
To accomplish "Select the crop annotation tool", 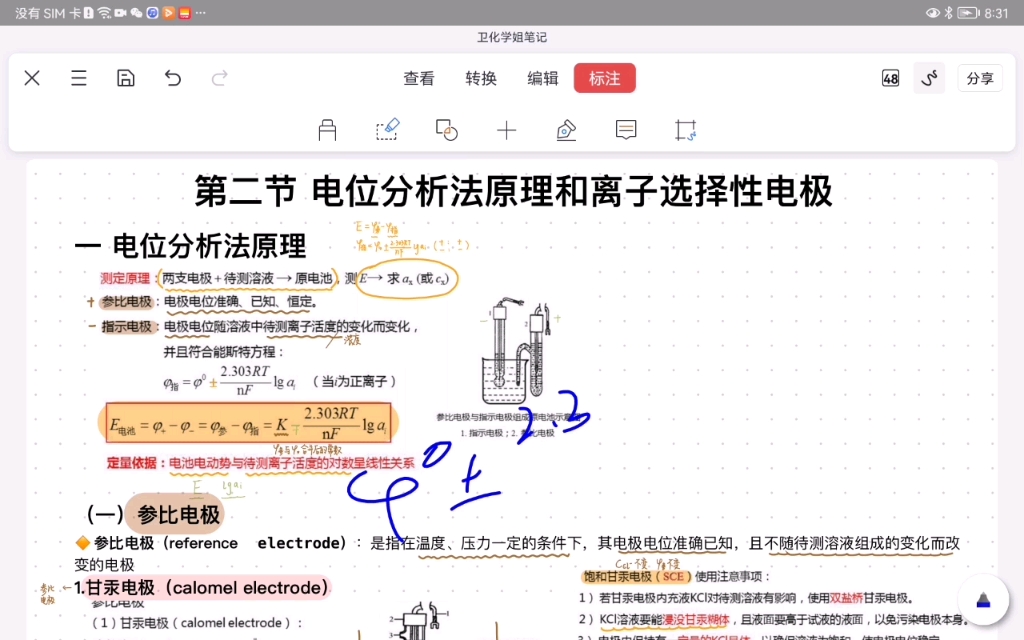I will (686, 129).
